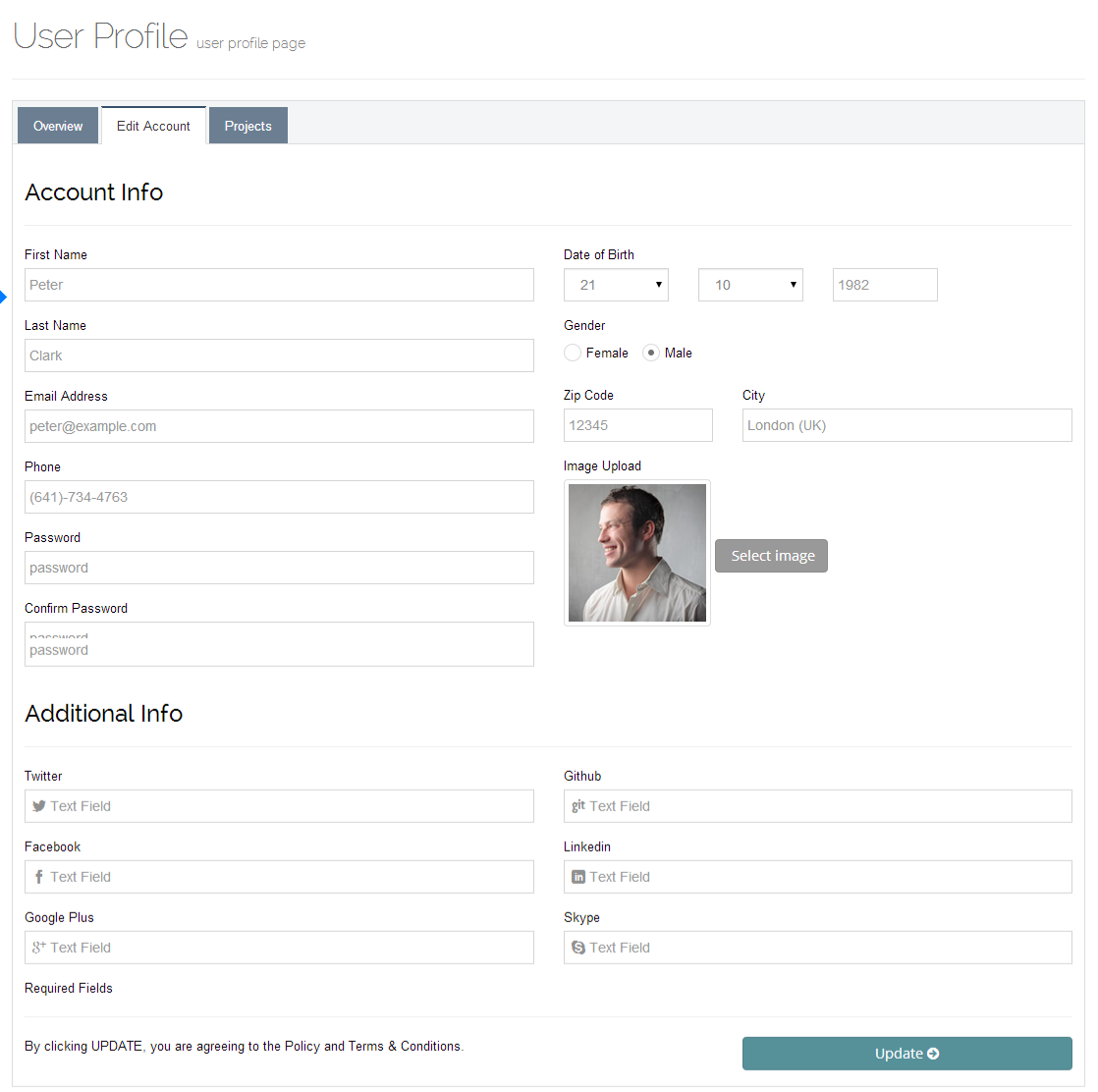Click the arrow icon on Update button
Screen dimensions: 1098x1092
(x=933, y=1054)
